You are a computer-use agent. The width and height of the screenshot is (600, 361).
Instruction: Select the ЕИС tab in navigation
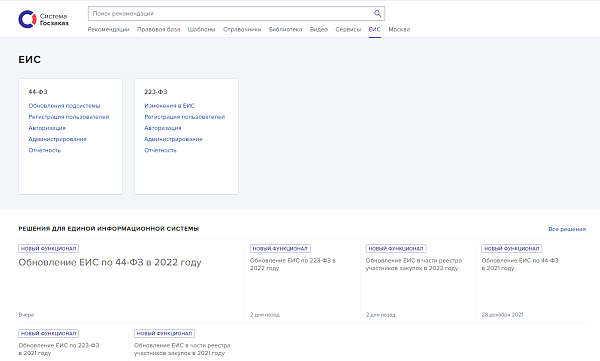point(375,29)
